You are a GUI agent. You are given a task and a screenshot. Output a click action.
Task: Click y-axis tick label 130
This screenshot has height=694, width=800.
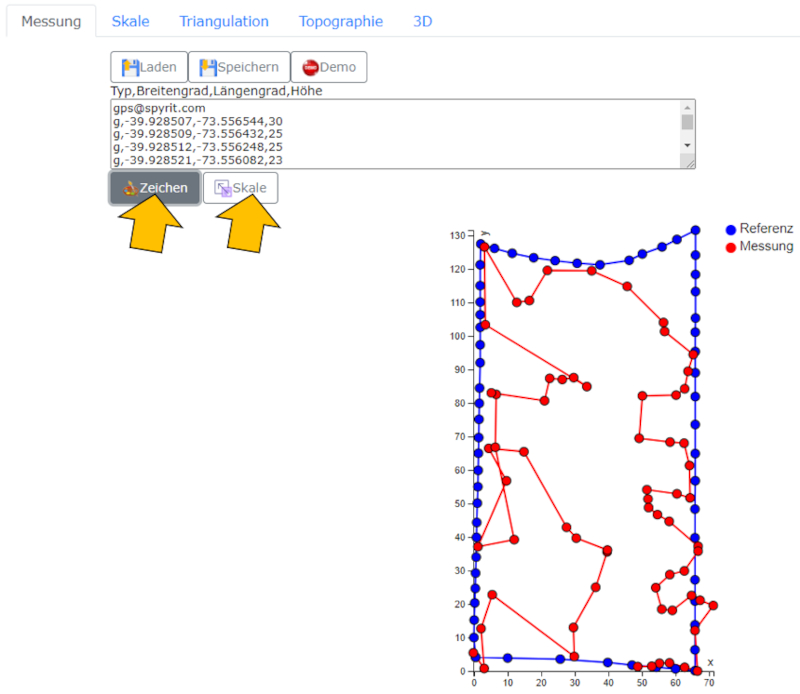(x=458, y=236)
